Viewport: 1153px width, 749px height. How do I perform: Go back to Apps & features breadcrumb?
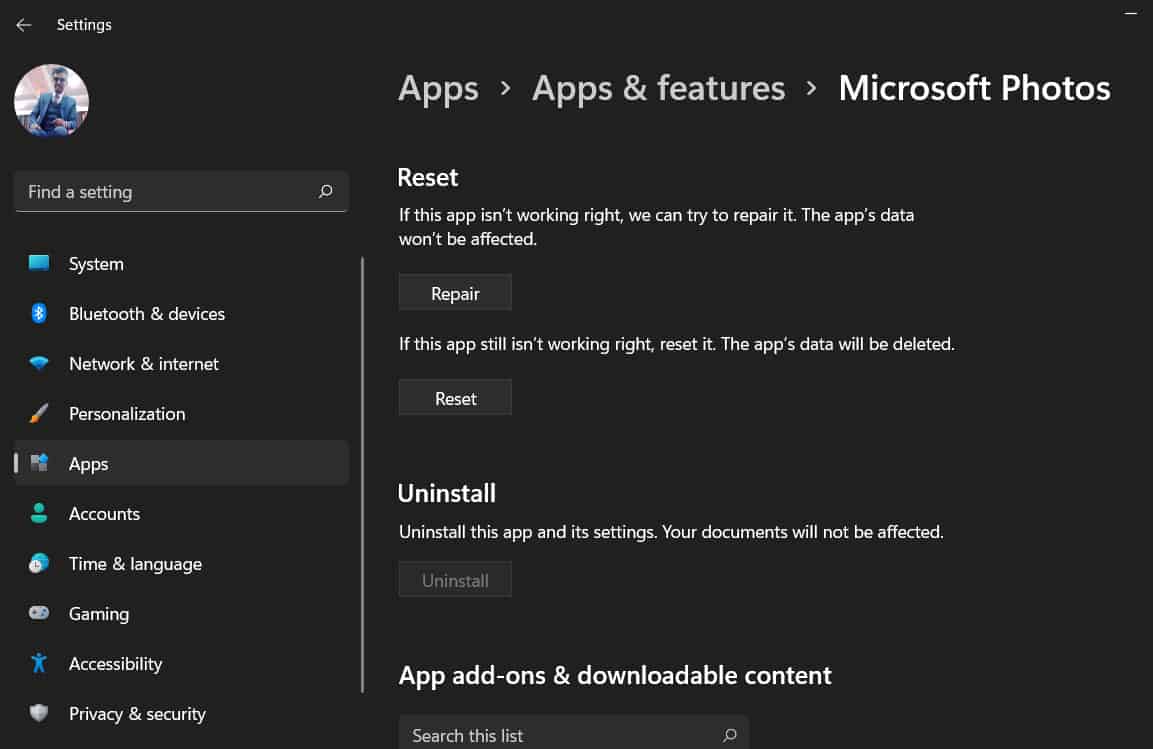[x=658, y=88]
